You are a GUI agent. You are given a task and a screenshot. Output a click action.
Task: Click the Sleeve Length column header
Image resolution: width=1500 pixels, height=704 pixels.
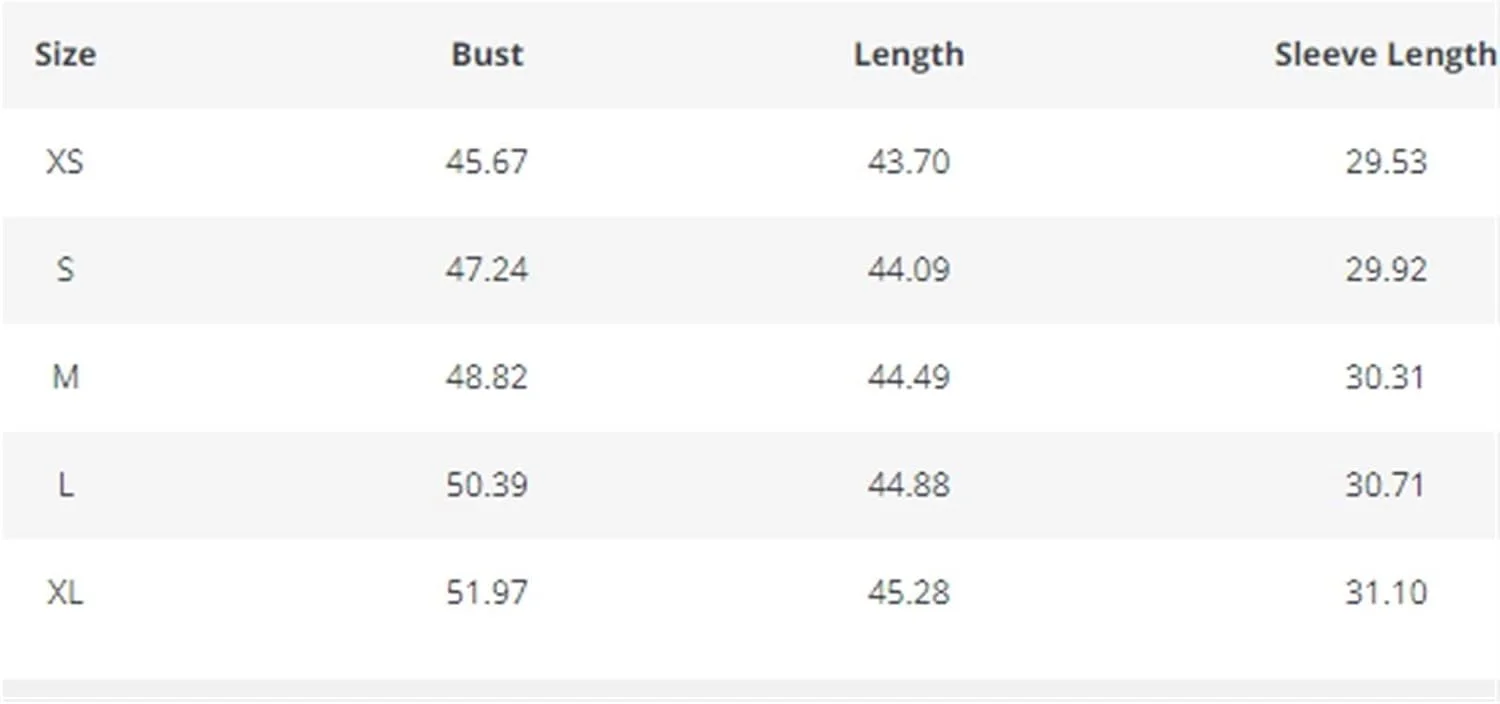tap(1385, 54)
